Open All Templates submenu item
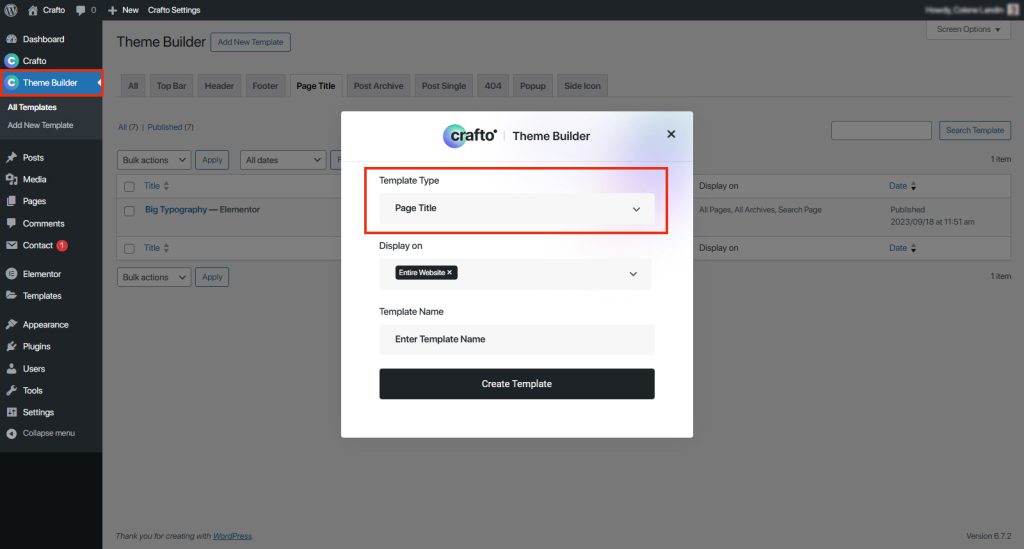Viewport: 1024px width, 549px height. click(x=32, y=107)
